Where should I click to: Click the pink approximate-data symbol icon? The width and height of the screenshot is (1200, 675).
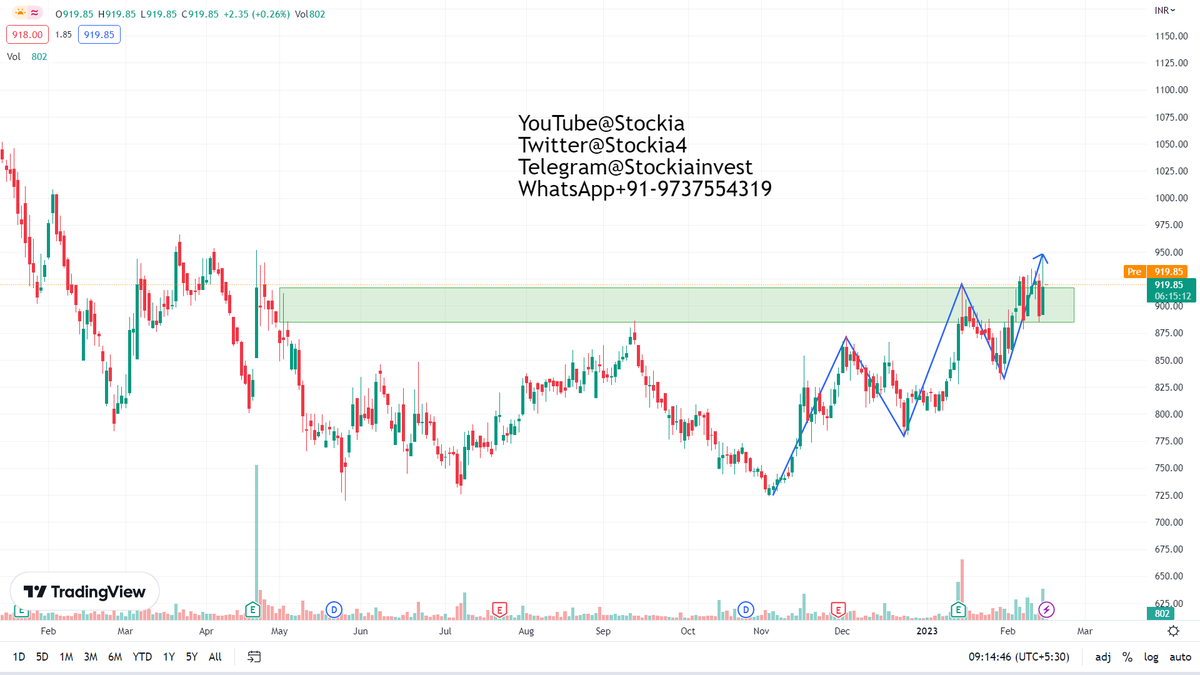35,14
